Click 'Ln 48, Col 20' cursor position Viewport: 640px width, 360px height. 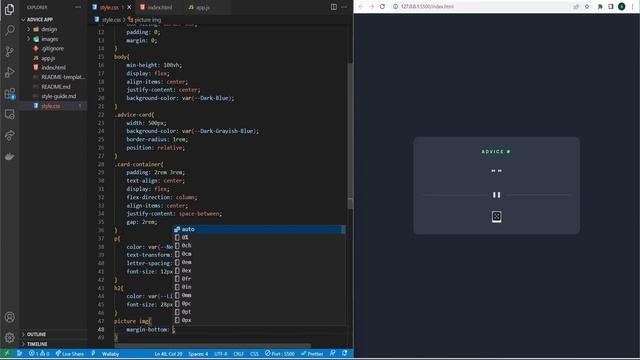click(168, 353)
